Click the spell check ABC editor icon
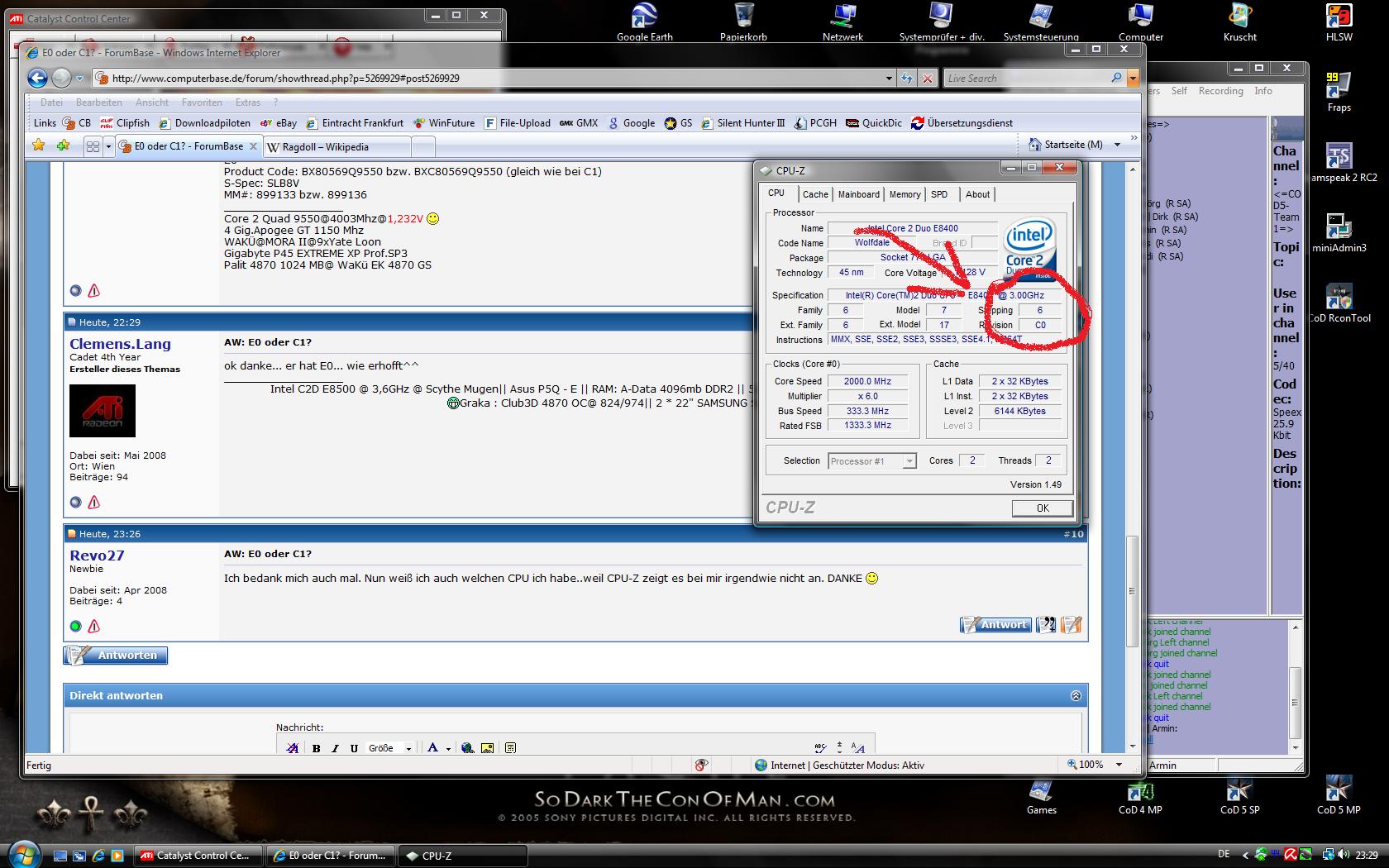 tap(820, 747)
